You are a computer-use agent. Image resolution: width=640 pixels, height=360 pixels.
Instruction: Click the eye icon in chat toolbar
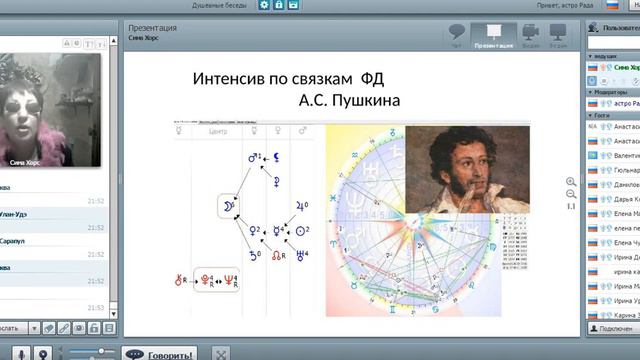79,328
